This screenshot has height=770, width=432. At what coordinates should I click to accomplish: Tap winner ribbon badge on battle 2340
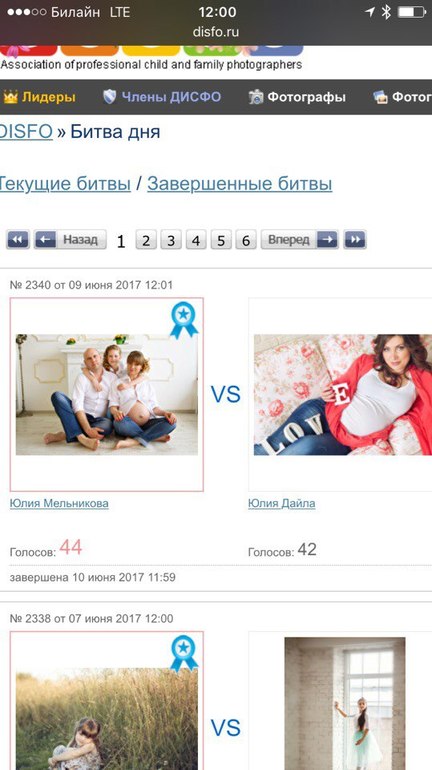tap(184, 320)
